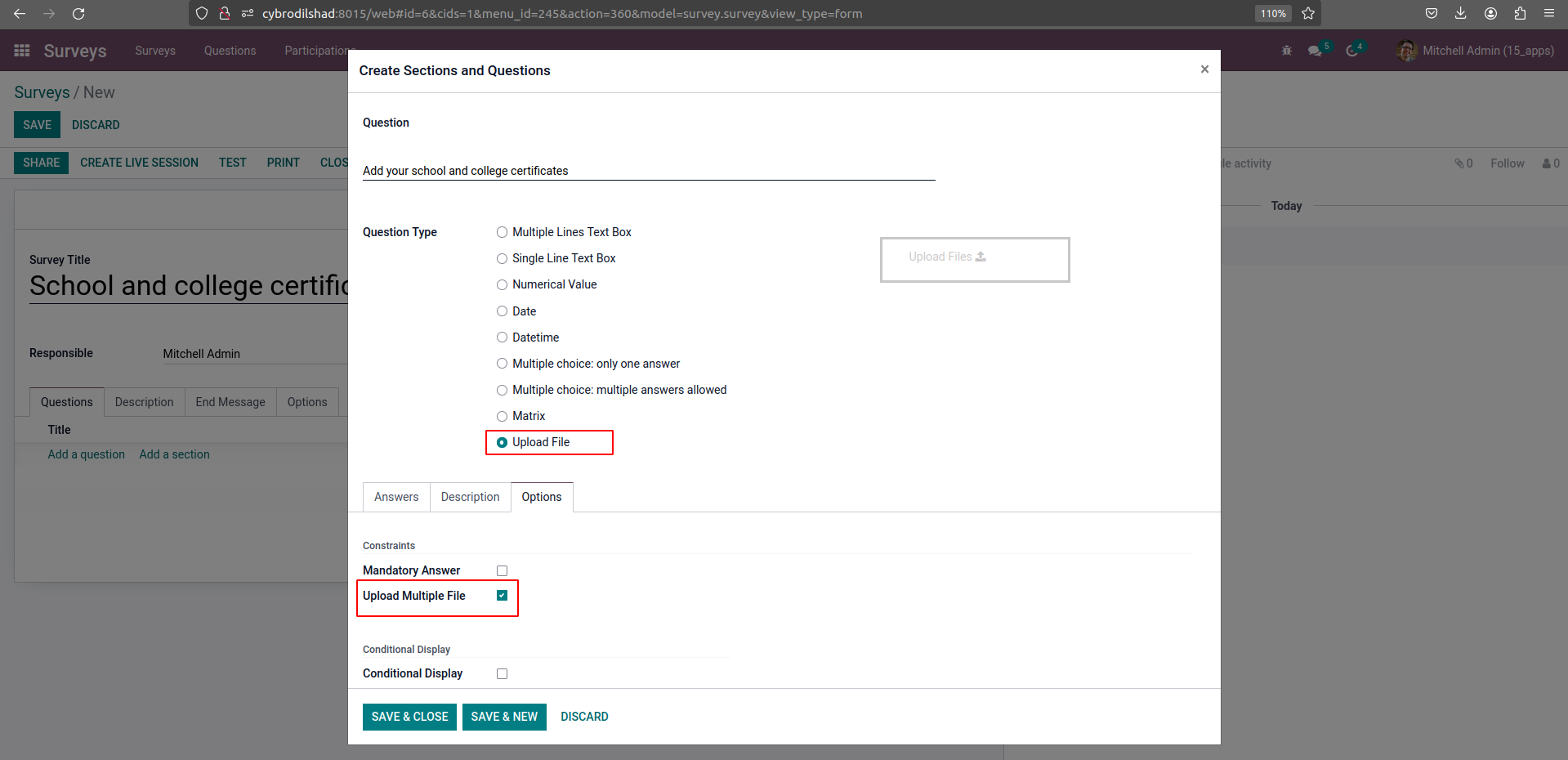
Task: Click the 110% zoom level indicator
Action: coord(1273,13)
